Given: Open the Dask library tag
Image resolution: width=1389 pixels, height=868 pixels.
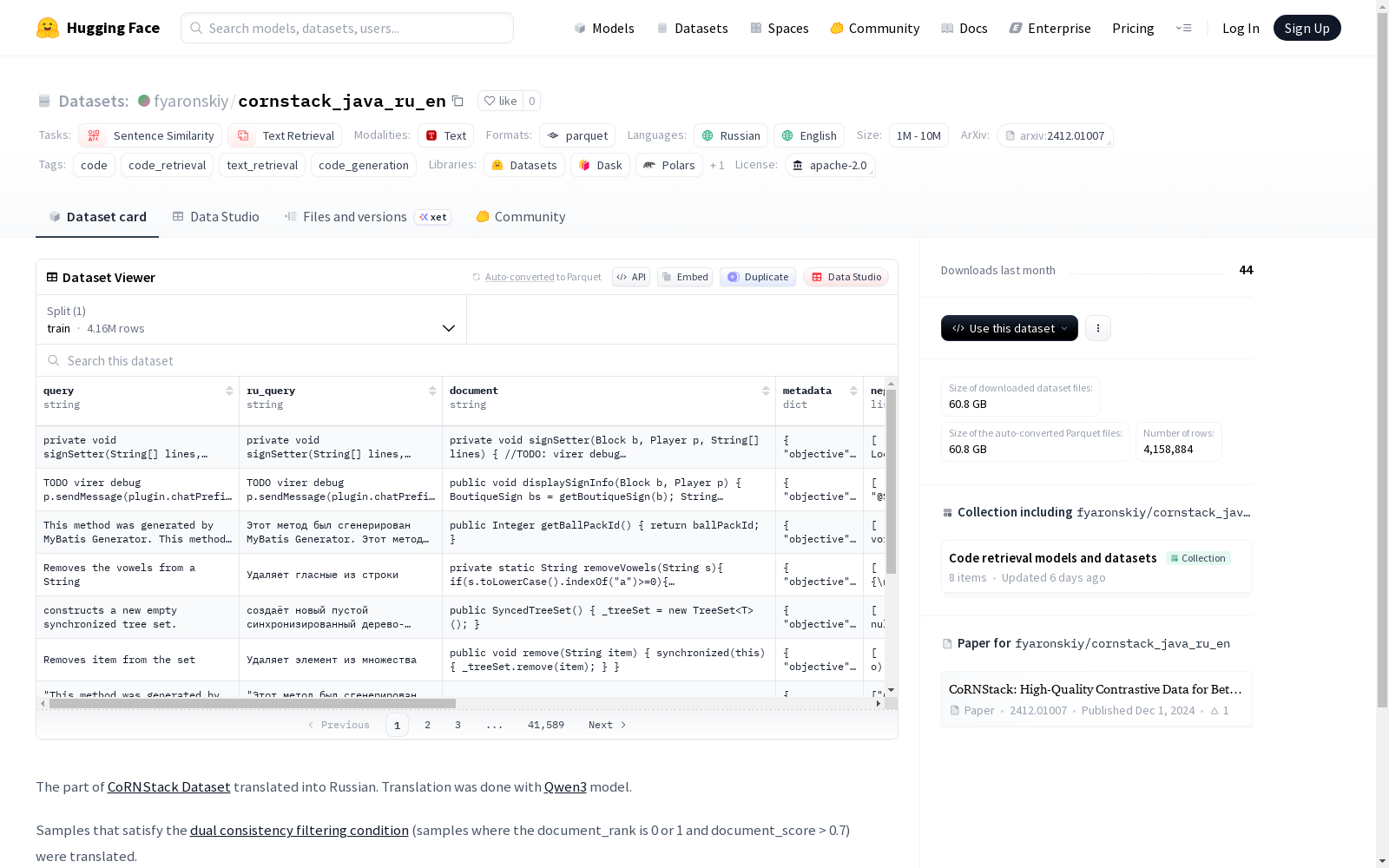Looking at the screenshot, I should (600, 165).
